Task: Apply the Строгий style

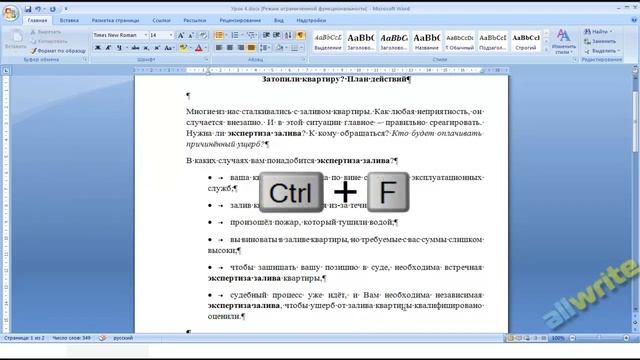Action: pyautogui.click(x=526, y=42)
